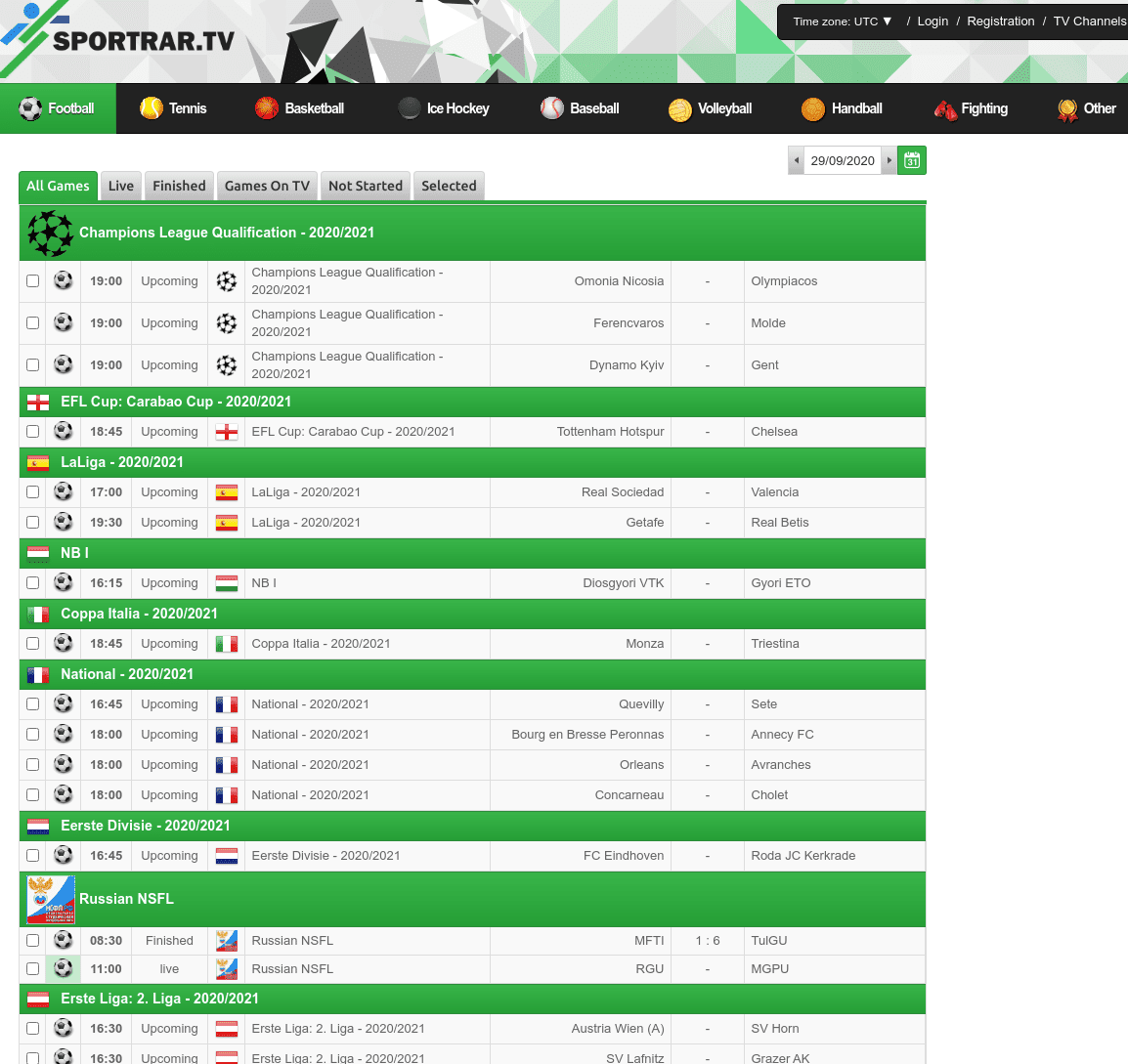
Task: Select the Ice Hockey puck icon
Action: 410,108
